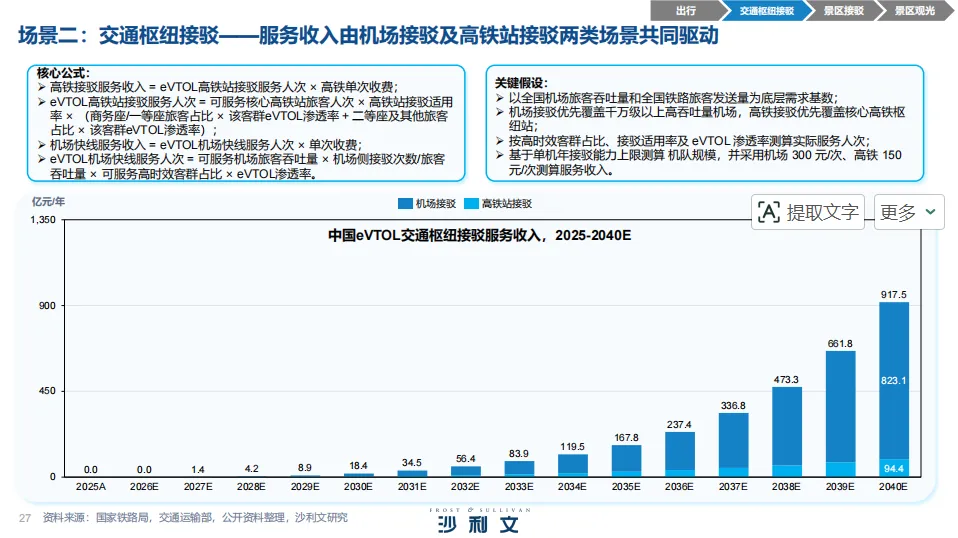958x538 pixels.
Task: Select the 交通枢纽接驳 navigation tab
Action: [x=767, y=10]
